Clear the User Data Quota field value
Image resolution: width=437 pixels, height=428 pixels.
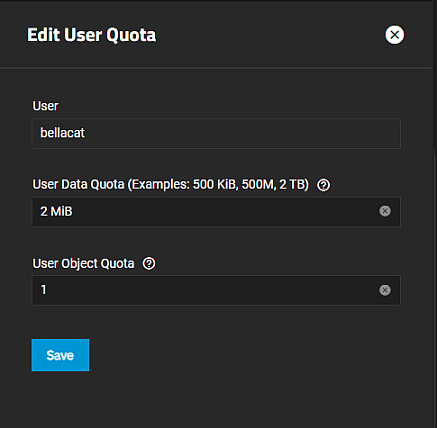[385, 211]
